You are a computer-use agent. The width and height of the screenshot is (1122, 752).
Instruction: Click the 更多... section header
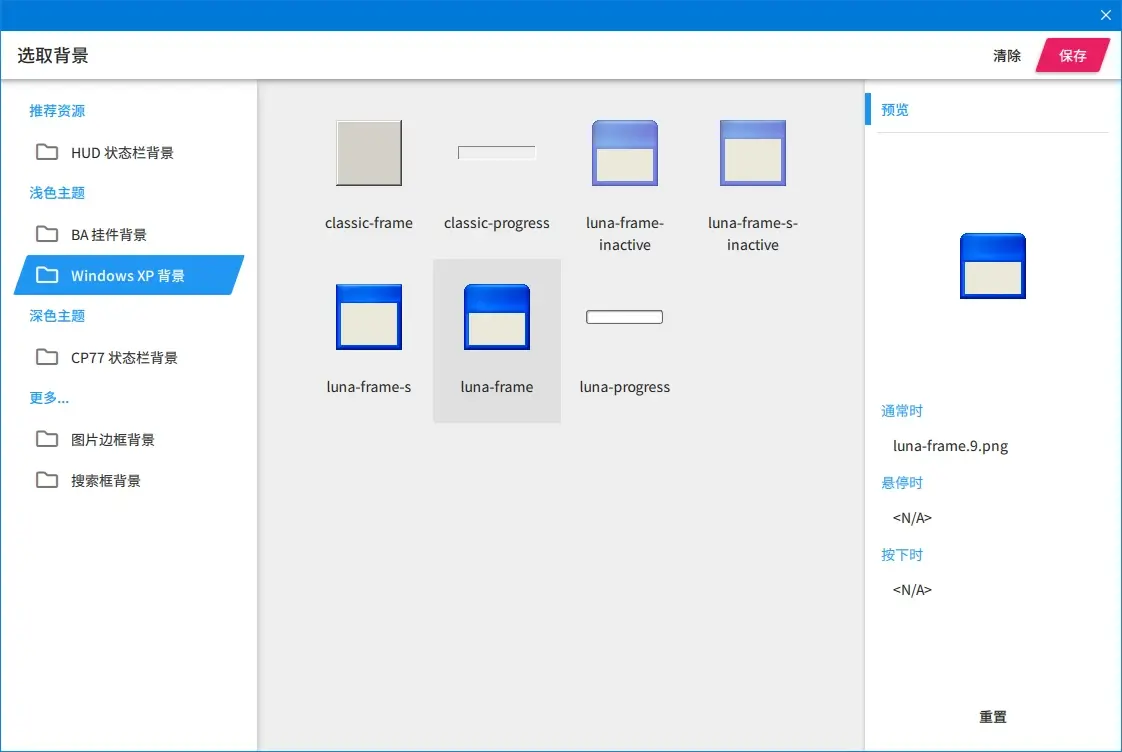click(49, 398)
